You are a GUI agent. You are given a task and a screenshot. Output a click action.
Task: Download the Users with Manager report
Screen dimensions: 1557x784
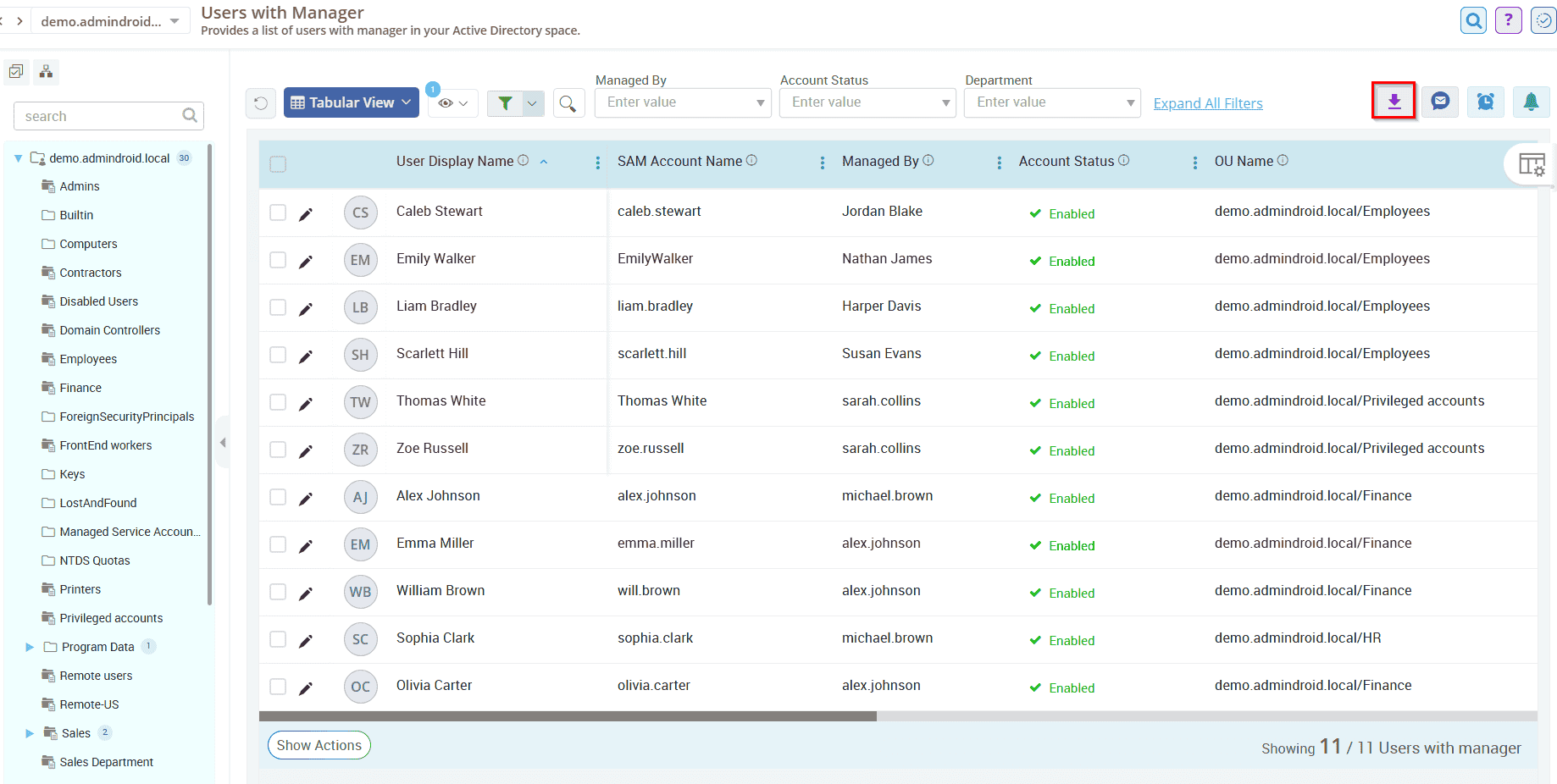1394,101
